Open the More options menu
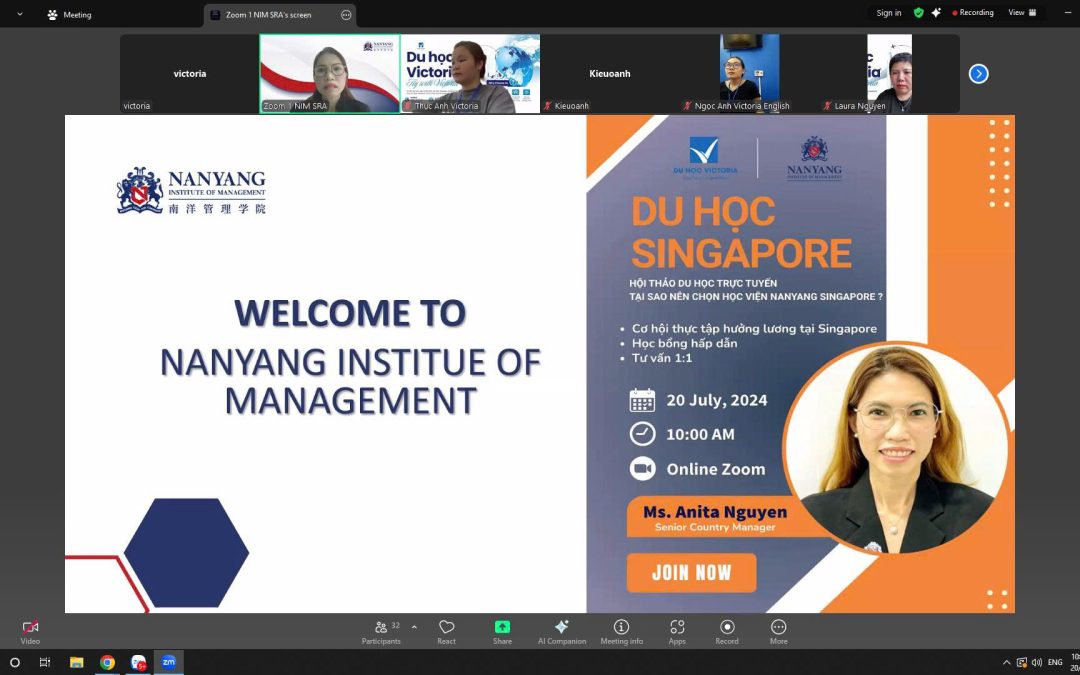This screenshot has height=675, width=1080. [x=778, y=632]
